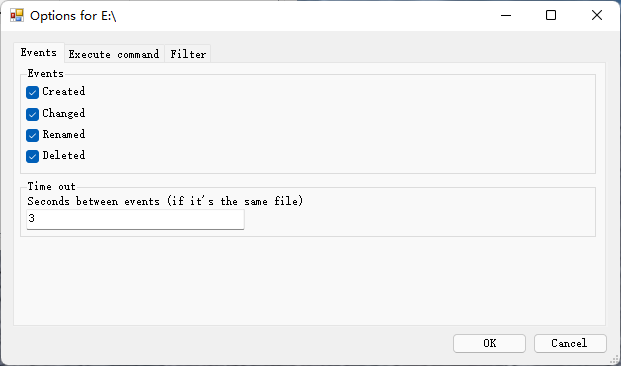This screenshot has width=621, height=366.
Task: Minimize the Options for E:\ window
Action: (x=506, y=15)
